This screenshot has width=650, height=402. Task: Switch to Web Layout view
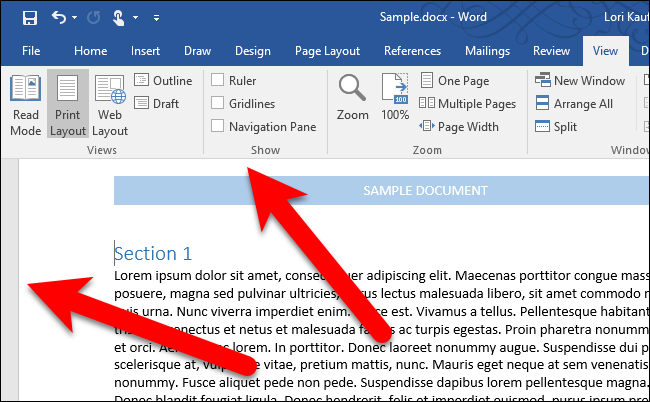click(x=110, y=105)
